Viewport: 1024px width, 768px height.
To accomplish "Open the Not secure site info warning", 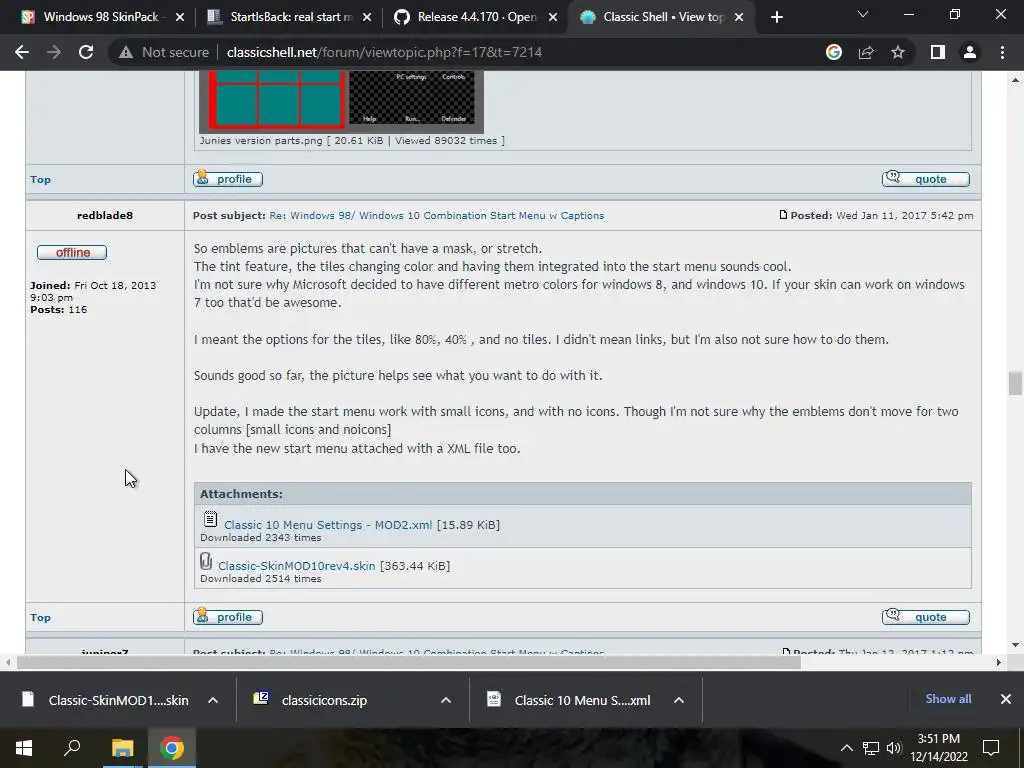I will click(164, 52).
